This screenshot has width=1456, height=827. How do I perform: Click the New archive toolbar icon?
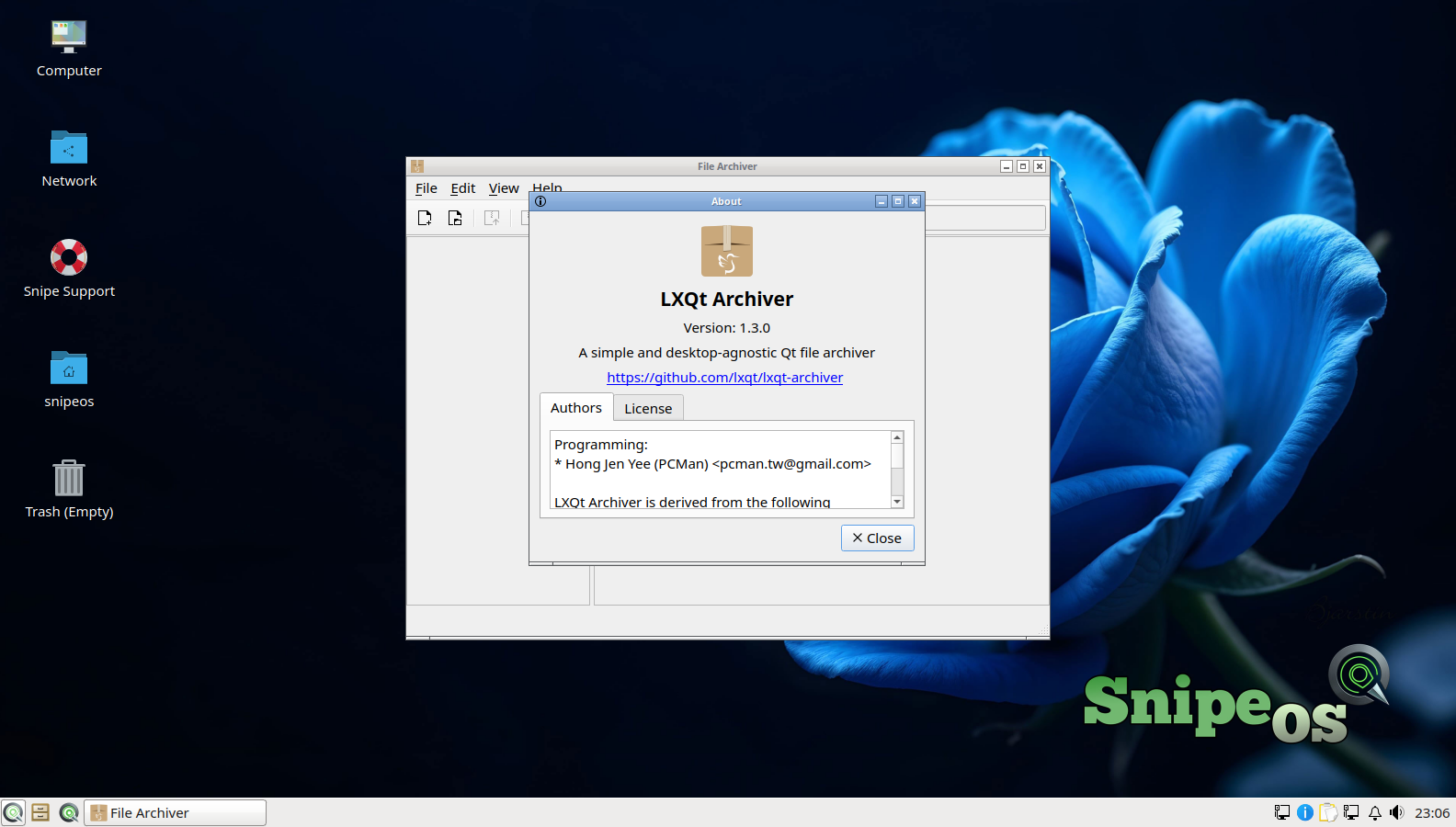click(425, 218)
